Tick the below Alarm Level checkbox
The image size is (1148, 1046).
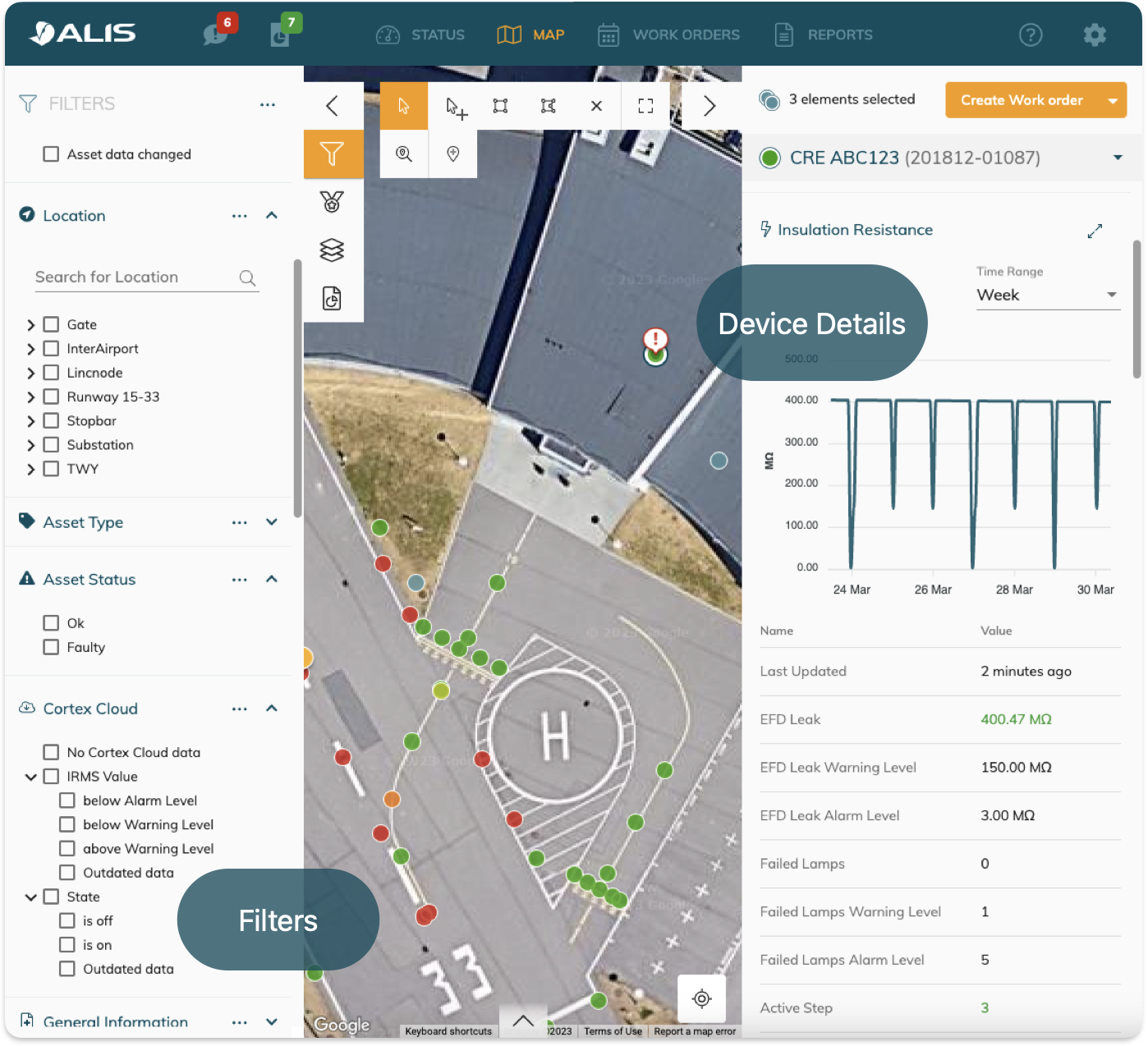67,801
